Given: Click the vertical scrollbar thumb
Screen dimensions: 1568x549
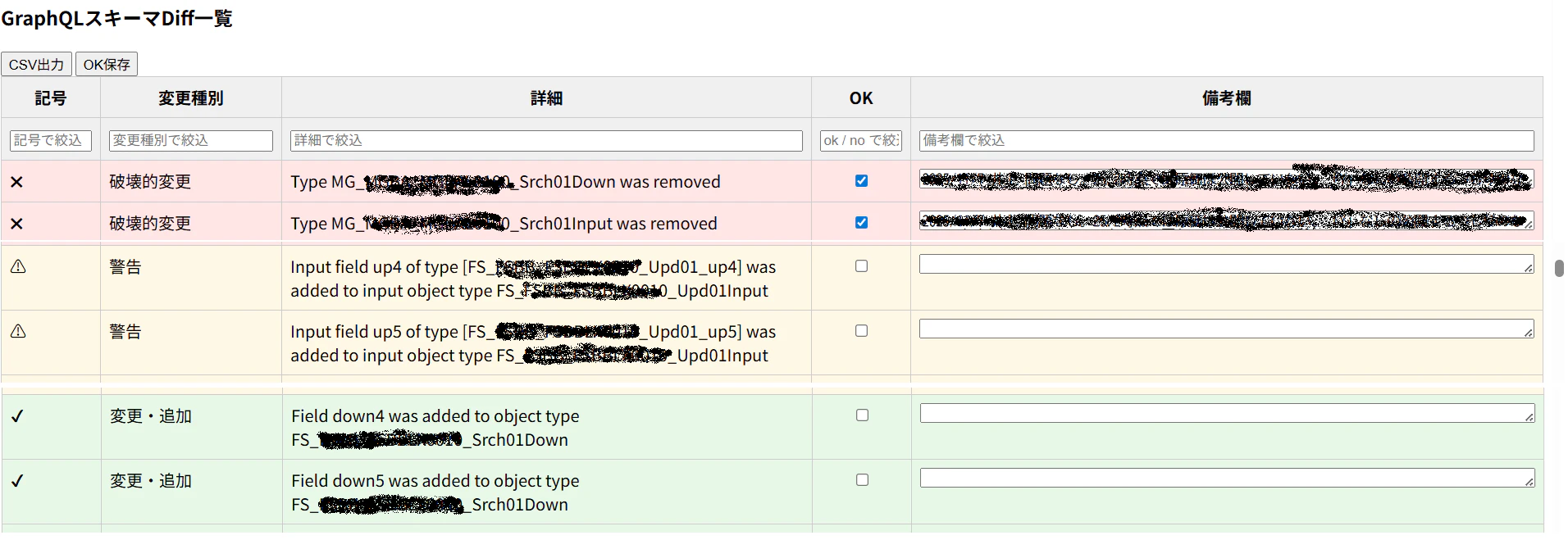Looking at the screenshot, I should 1559,268.
